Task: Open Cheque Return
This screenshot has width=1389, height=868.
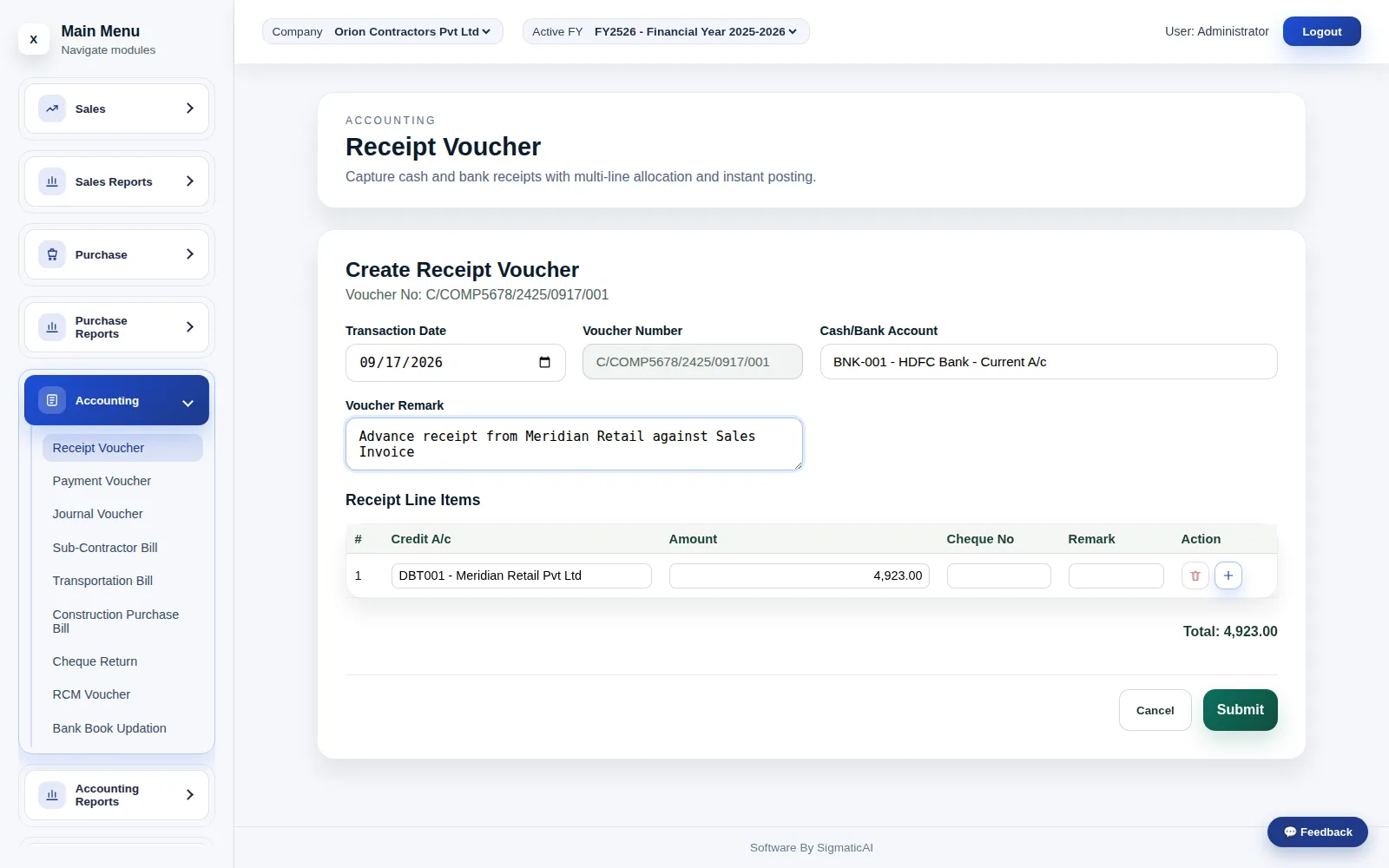Action: point(122,661)
